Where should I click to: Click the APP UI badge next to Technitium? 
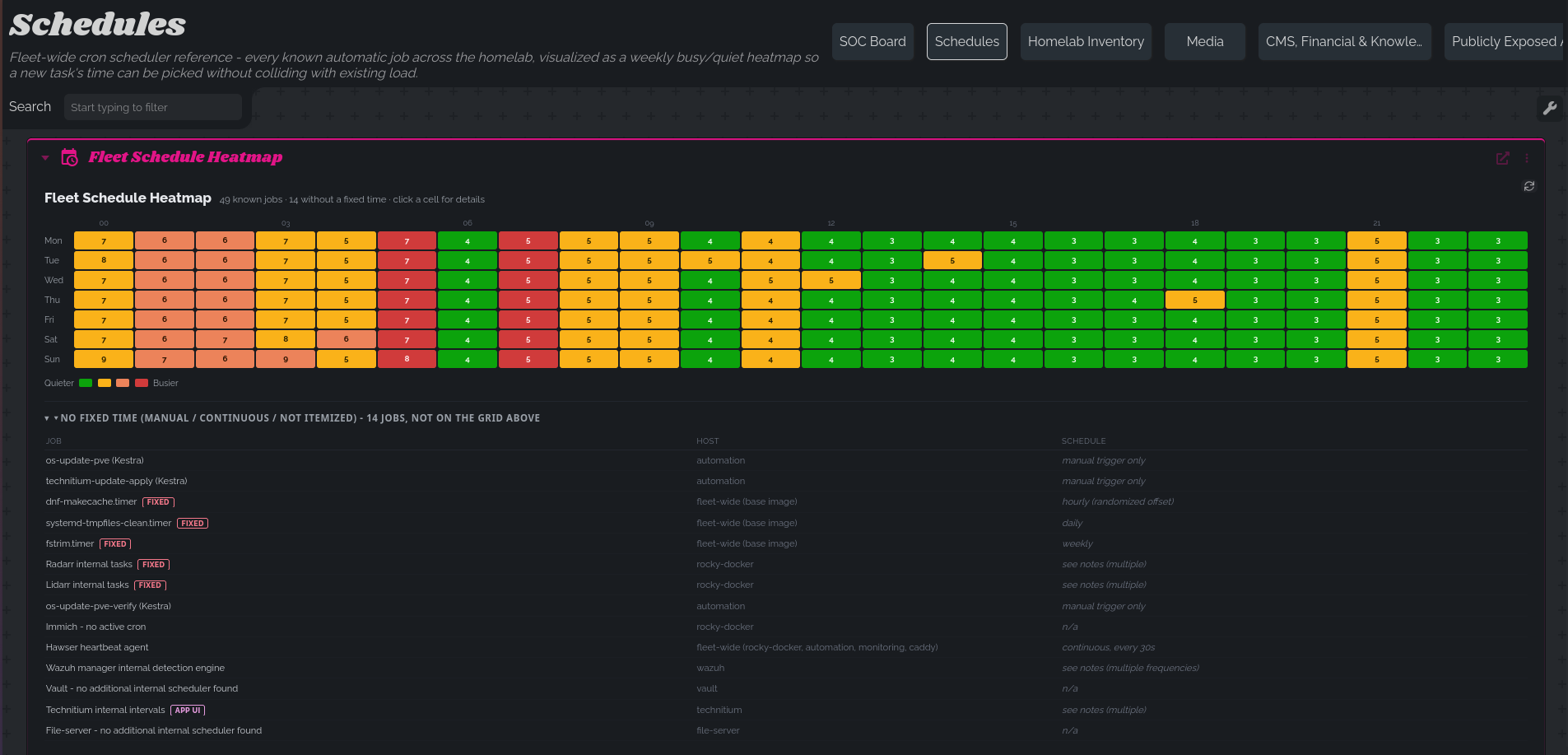coord(188,711)
